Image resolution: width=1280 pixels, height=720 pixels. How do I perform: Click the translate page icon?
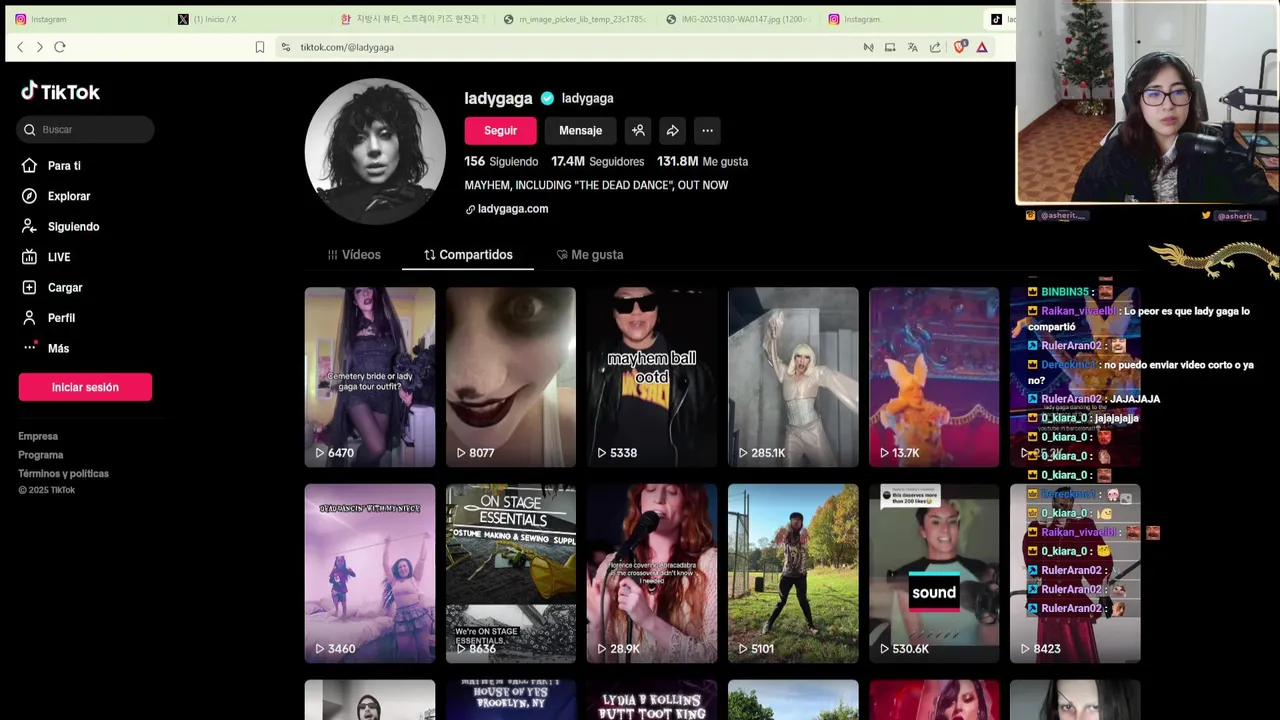(912, 47)
